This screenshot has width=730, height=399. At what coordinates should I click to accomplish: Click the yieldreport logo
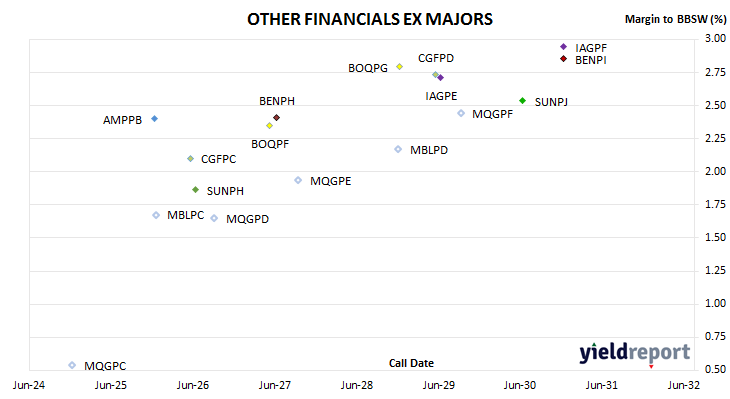coord(635,353)
